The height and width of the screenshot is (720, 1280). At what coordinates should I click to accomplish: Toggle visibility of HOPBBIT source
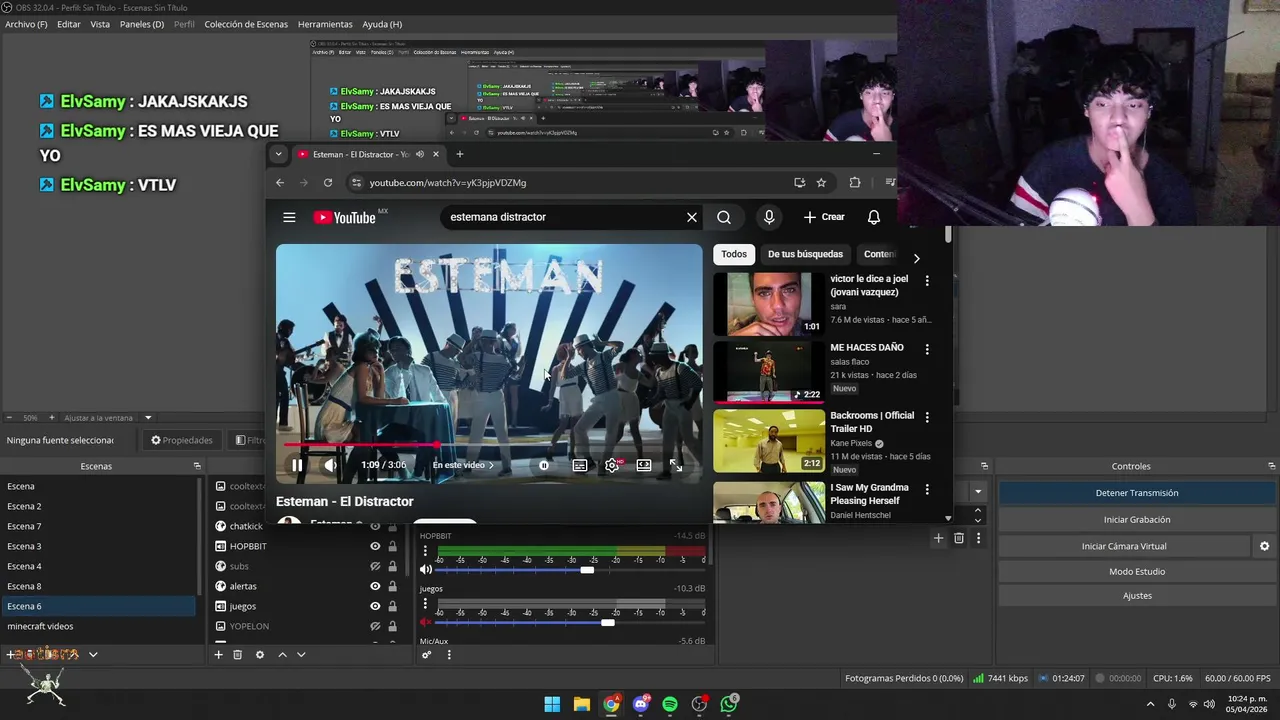[x=375, y=546]
